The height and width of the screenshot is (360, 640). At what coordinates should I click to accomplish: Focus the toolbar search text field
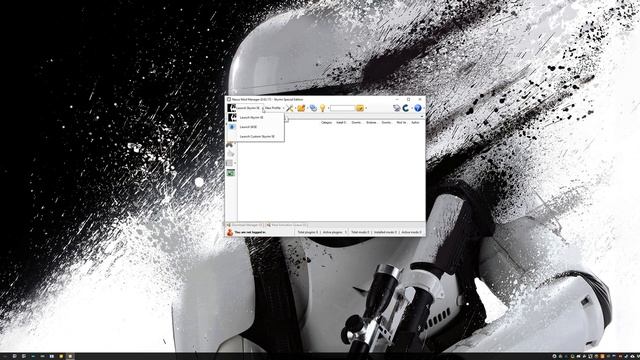coord(342,108)
